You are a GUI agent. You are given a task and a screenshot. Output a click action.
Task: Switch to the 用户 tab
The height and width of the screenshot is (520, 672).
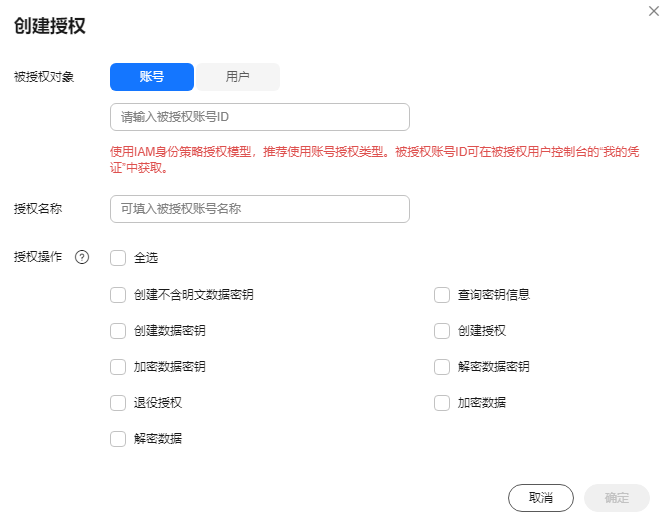click(237, 77)
